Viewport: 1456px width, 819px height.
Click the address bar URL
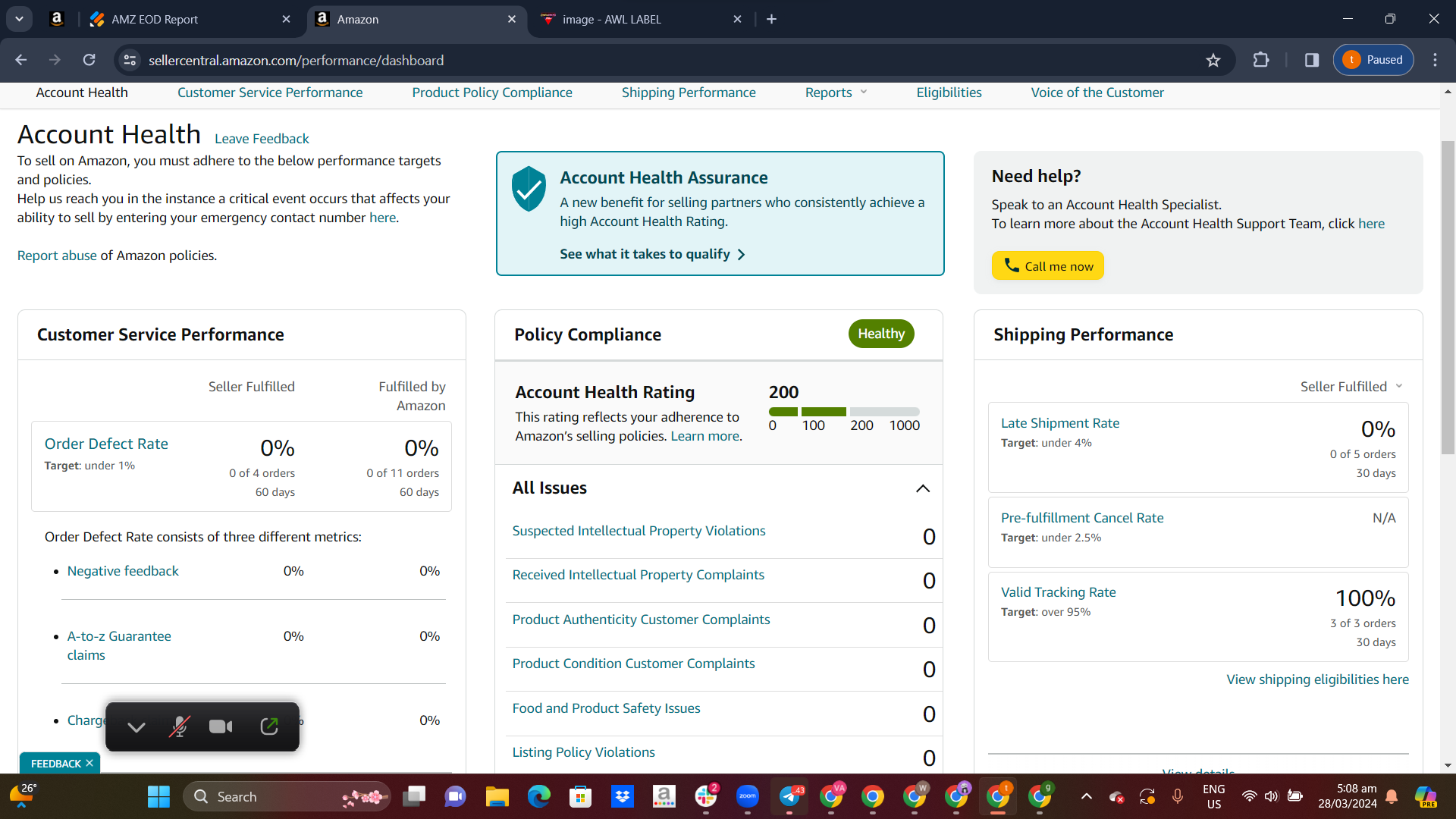click(x=296, y=61)
